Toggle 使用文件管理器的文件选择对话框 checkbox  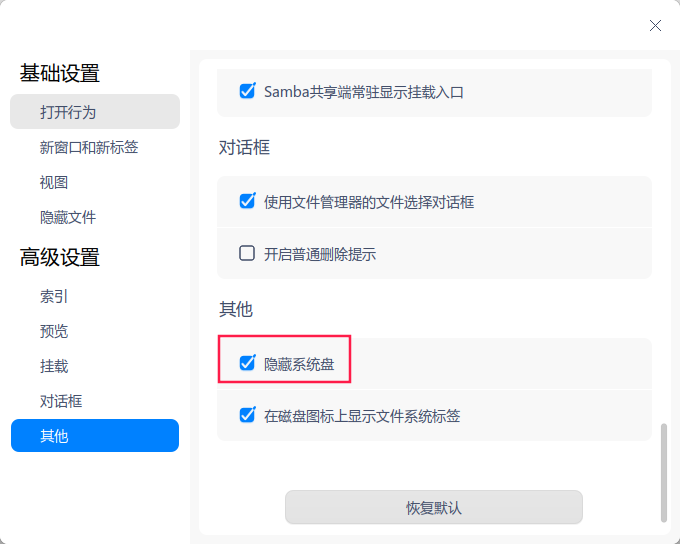(x=247, y=201)
